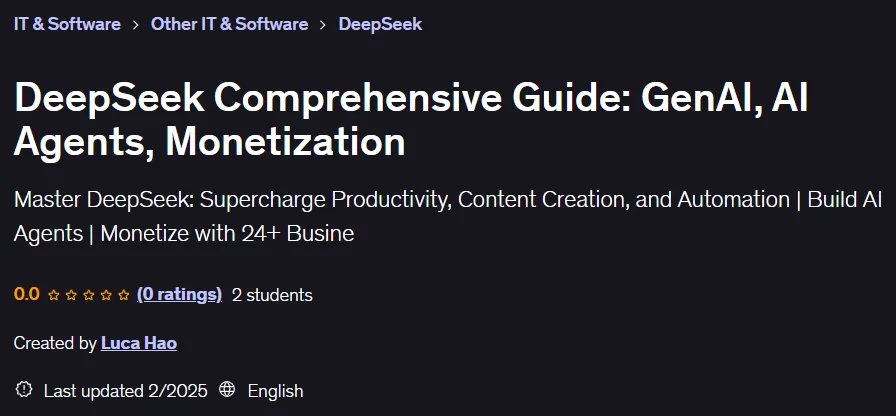
Task: Click the 'English' language text
Action: tap(275, 391)
